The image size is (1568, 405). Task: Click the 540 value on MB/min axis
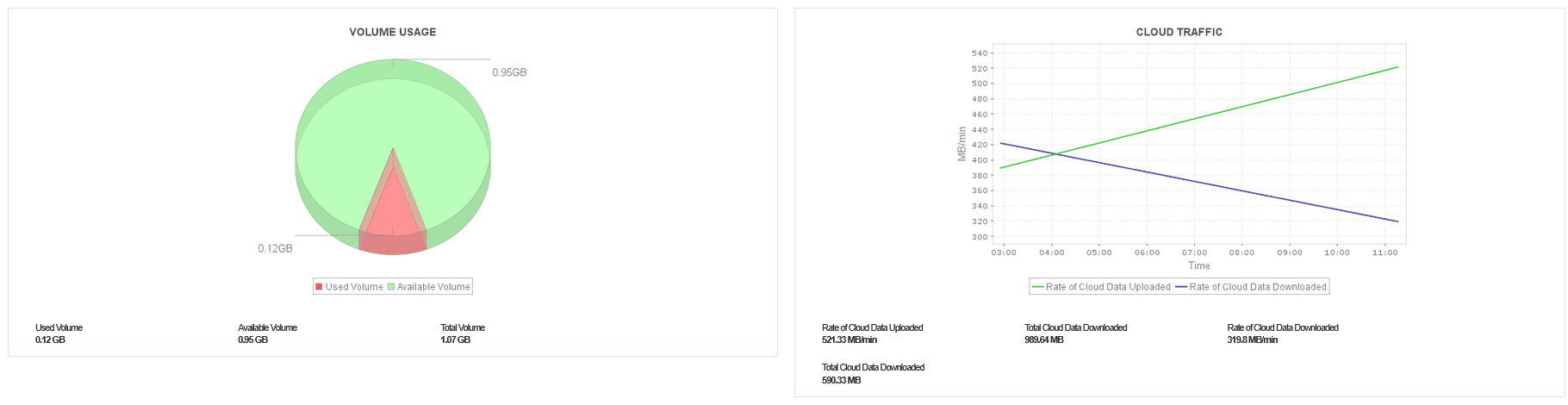click(x=980, y=53)
